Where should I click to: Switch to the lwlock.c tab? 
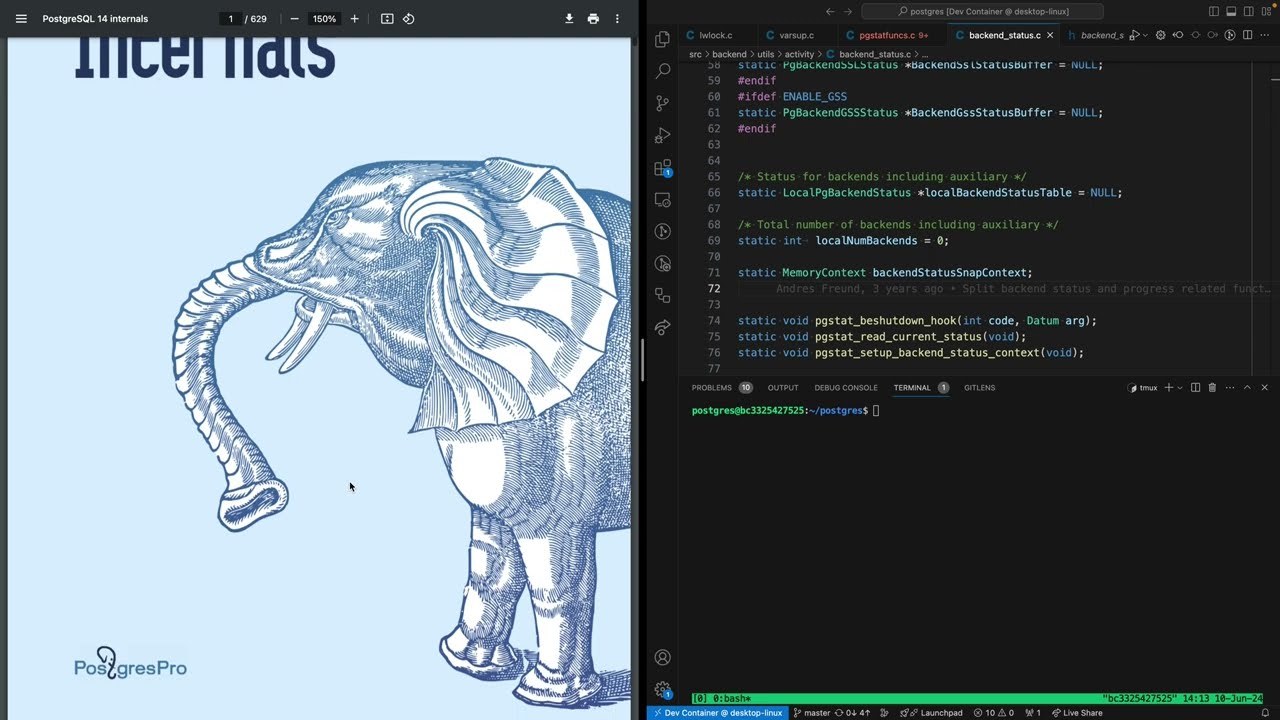(x=715, y=35)
